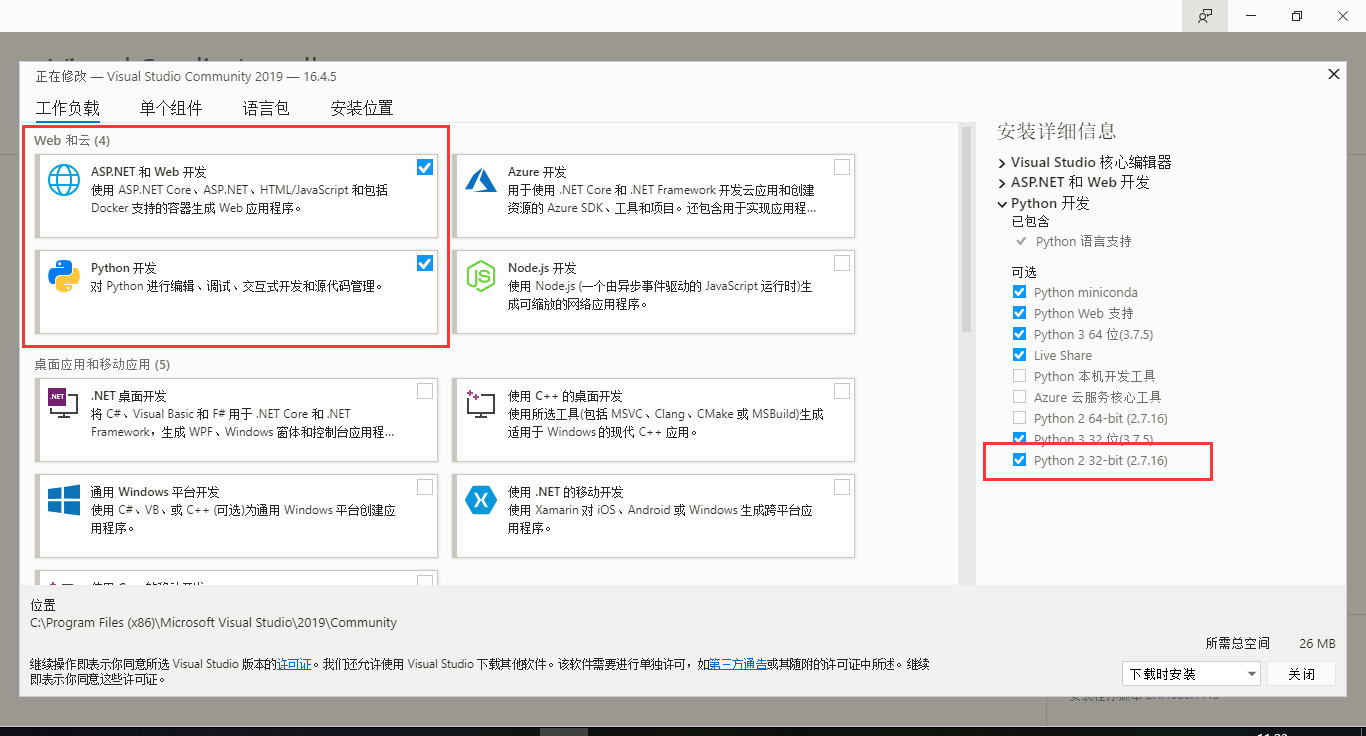Screen dimensions: 1366x736
Task: Click the Python logo icon
Action: [x=64, y=276]
